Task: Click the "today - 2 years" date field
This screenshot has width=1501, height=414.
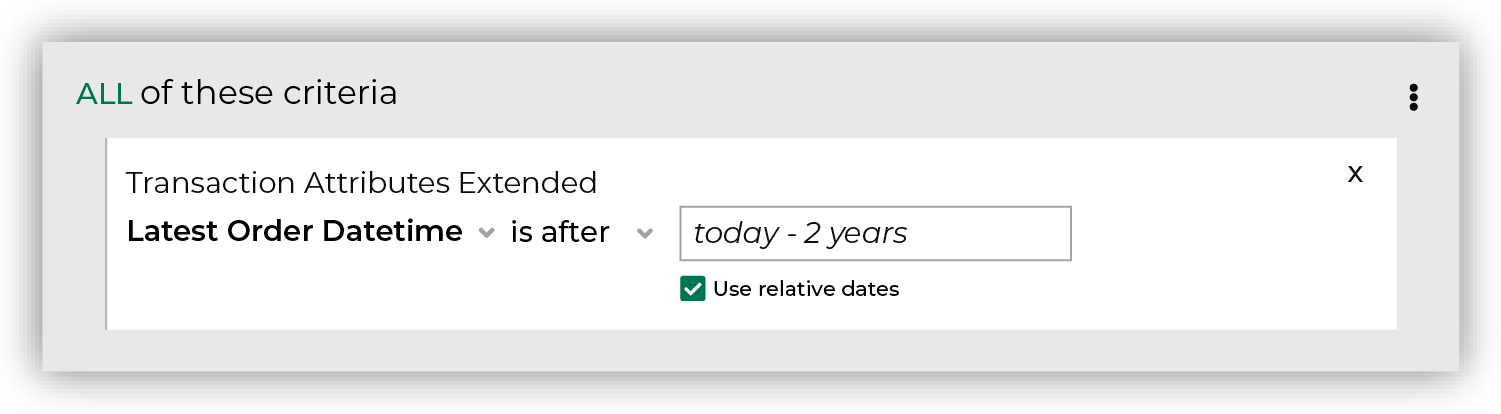Action: (x=875, y=233)
